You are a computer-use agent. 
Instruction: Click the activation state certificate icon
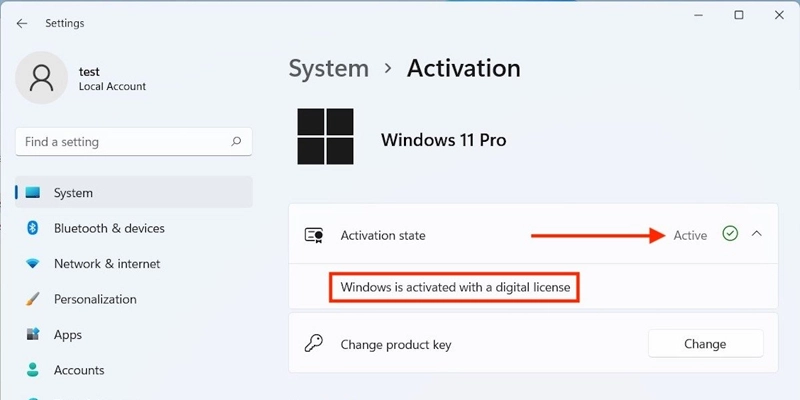point(313,236)
